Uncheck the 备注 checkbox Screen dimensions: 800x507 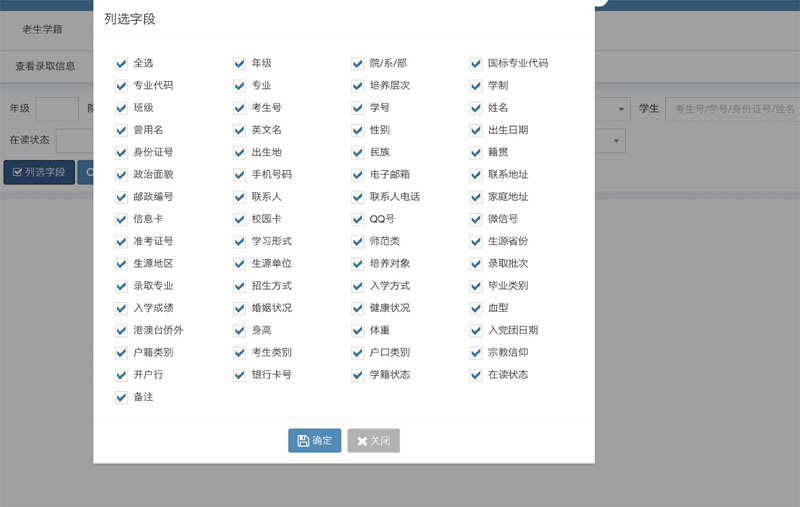coord(121,397)
